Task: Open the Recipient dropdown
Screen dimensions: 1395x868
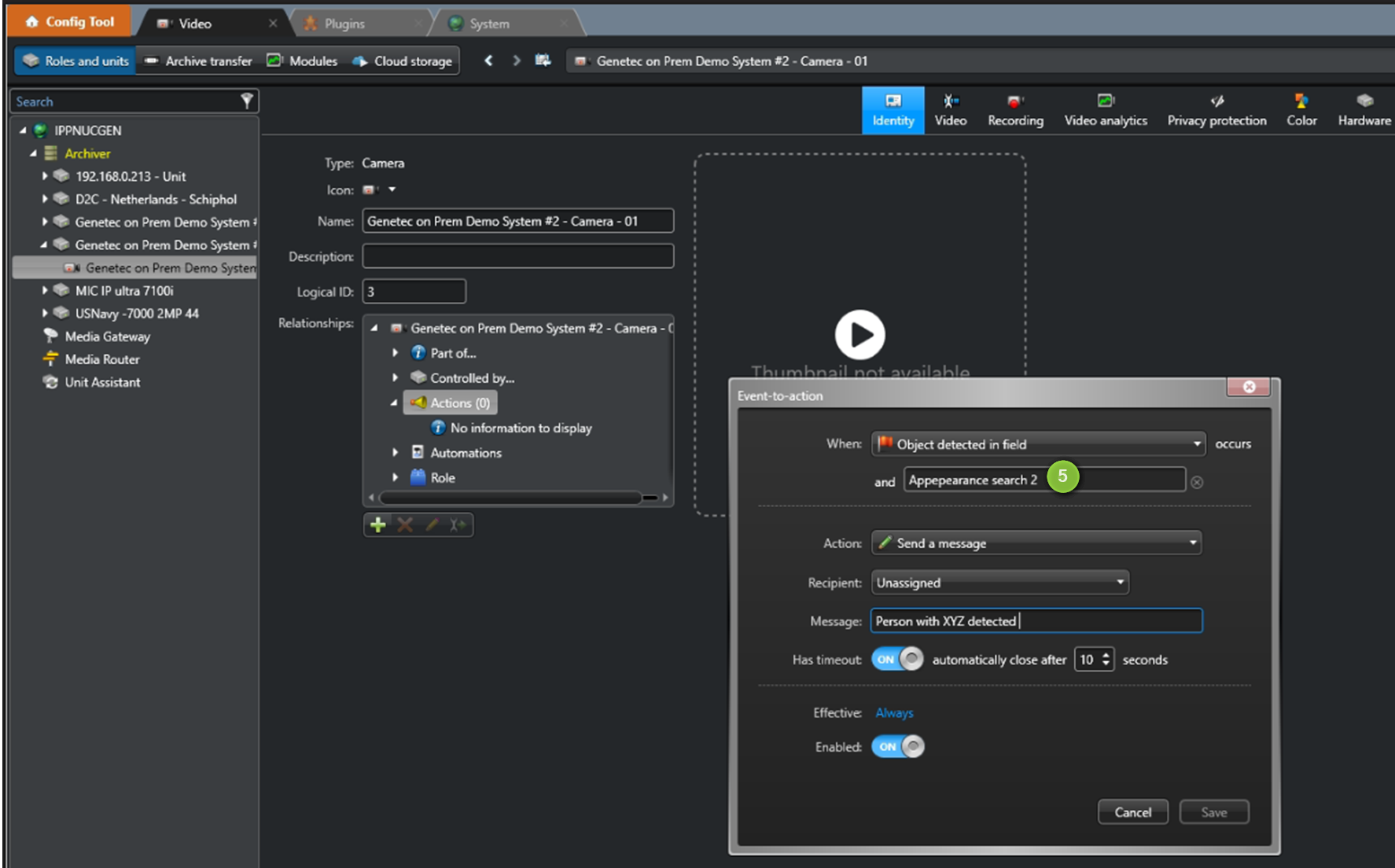Action: pos(999,583)
